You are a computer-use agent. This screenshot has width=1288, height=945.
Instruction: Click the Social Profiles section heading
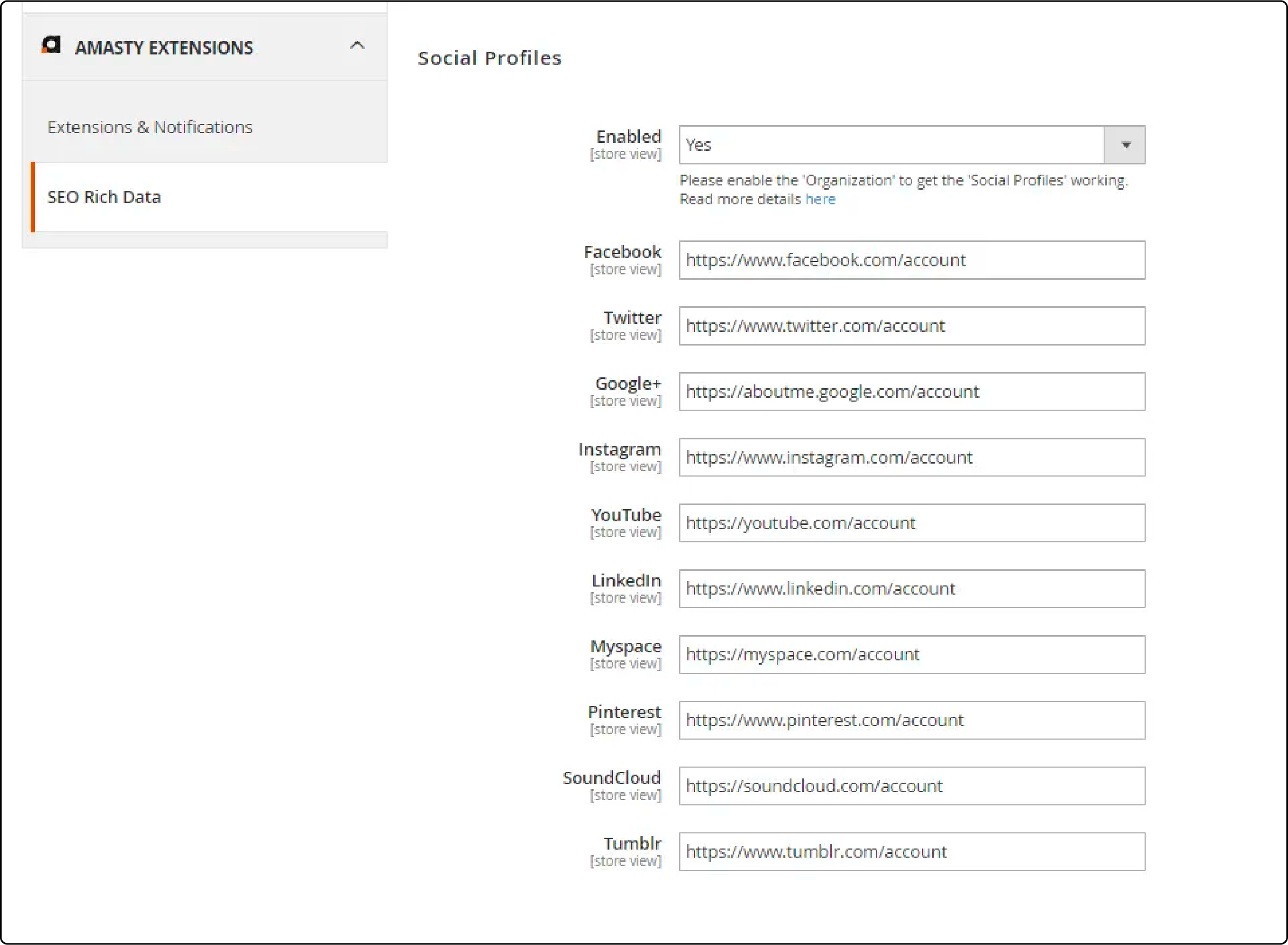[x=490, y=58]
